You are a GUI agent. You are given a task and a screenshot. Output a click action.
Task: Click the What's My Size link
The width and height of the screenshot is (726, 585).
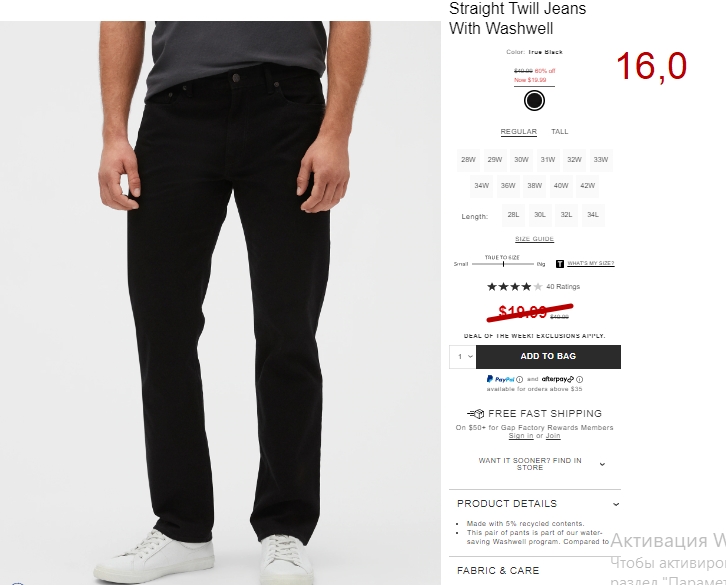point(591,263)
